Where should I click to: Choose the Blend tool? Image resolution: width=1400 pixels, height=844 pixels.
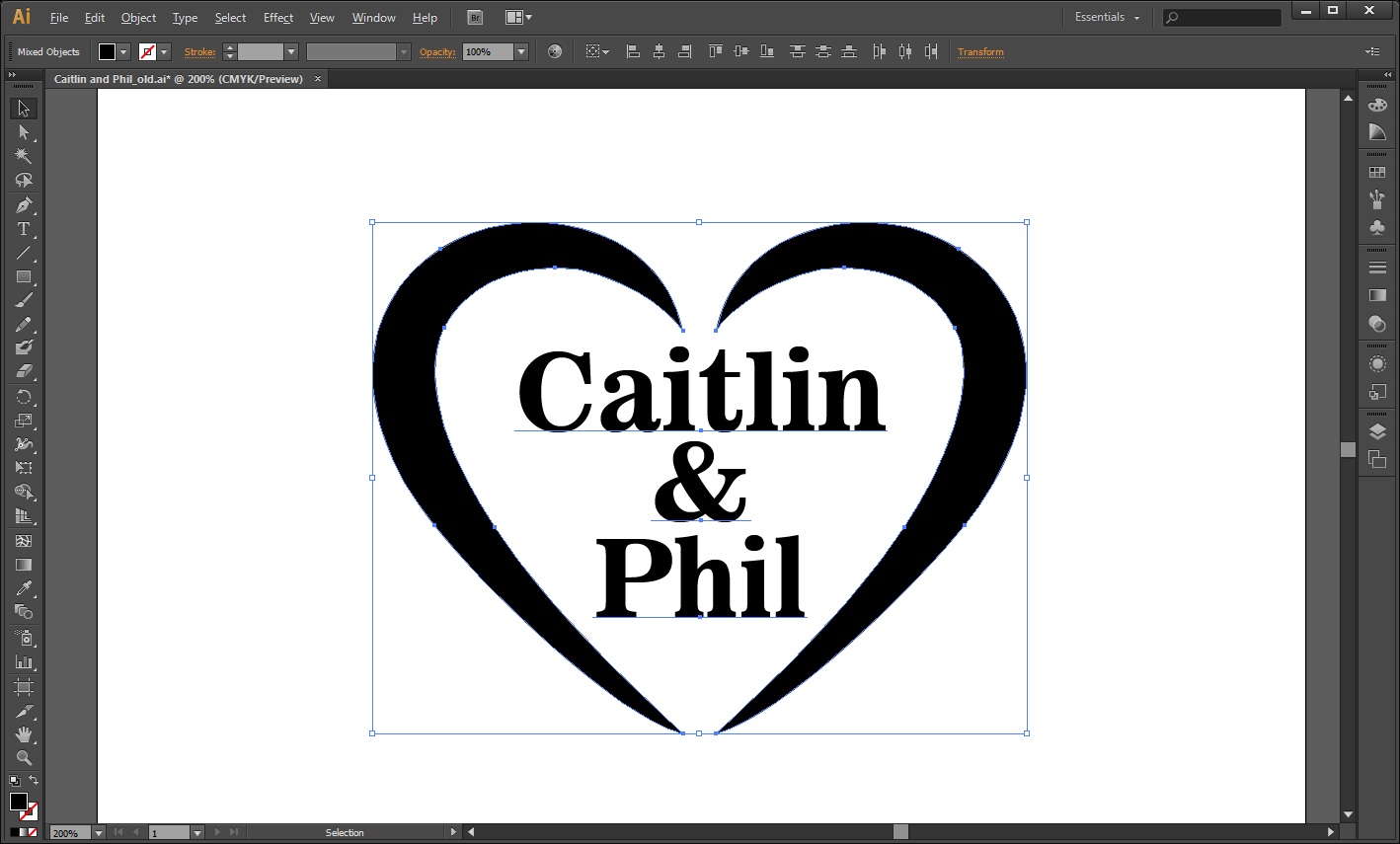(x=24, y=612)
